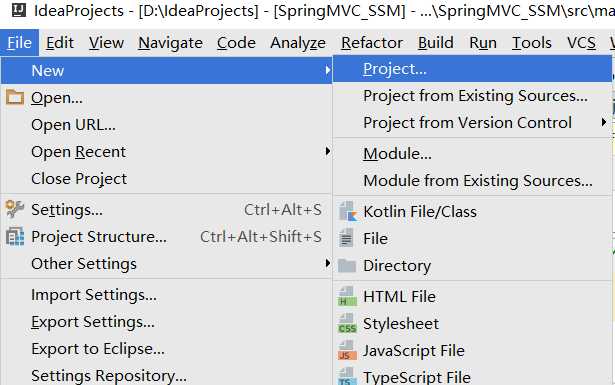This screenshot has width=615, height=385.
Task: Click the HTML File icon
Action: (348, 296)
